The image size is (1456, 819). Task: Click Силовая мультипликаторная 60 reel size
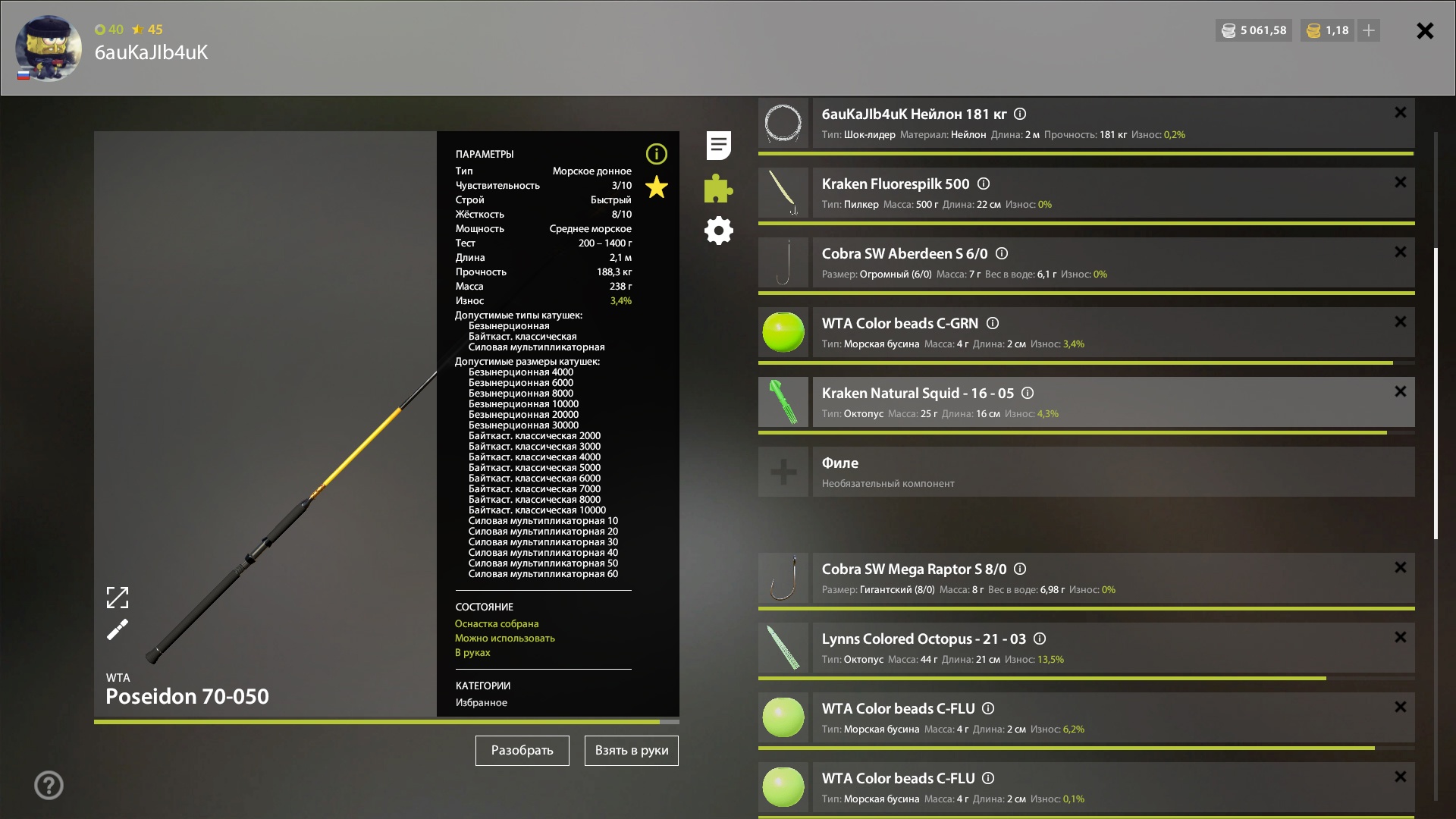543,574
